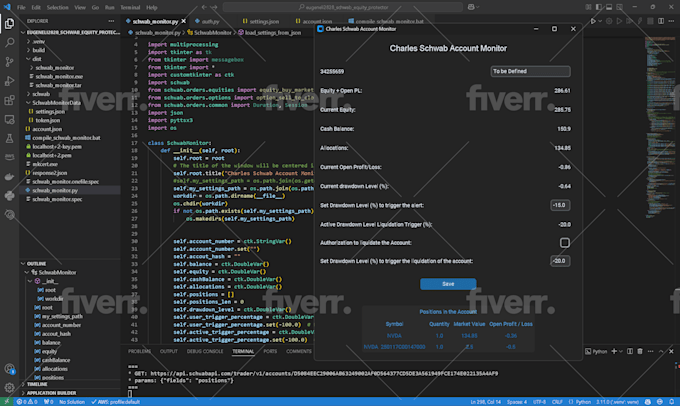Open the Docker view in activity bar
This screenshot has height=406, width=680.
pos(9,177)
